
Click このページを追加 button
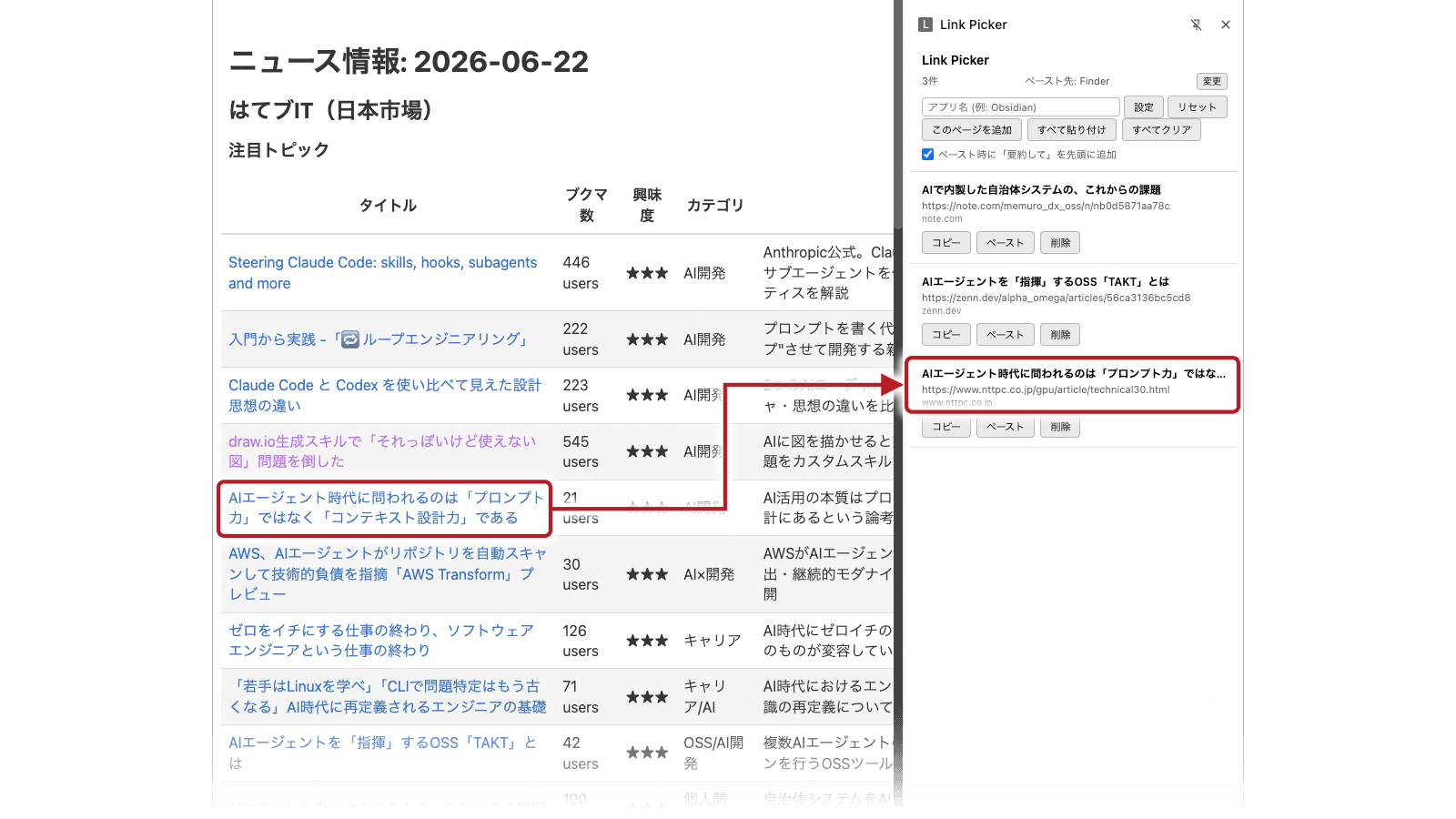[x=972, y=130]
